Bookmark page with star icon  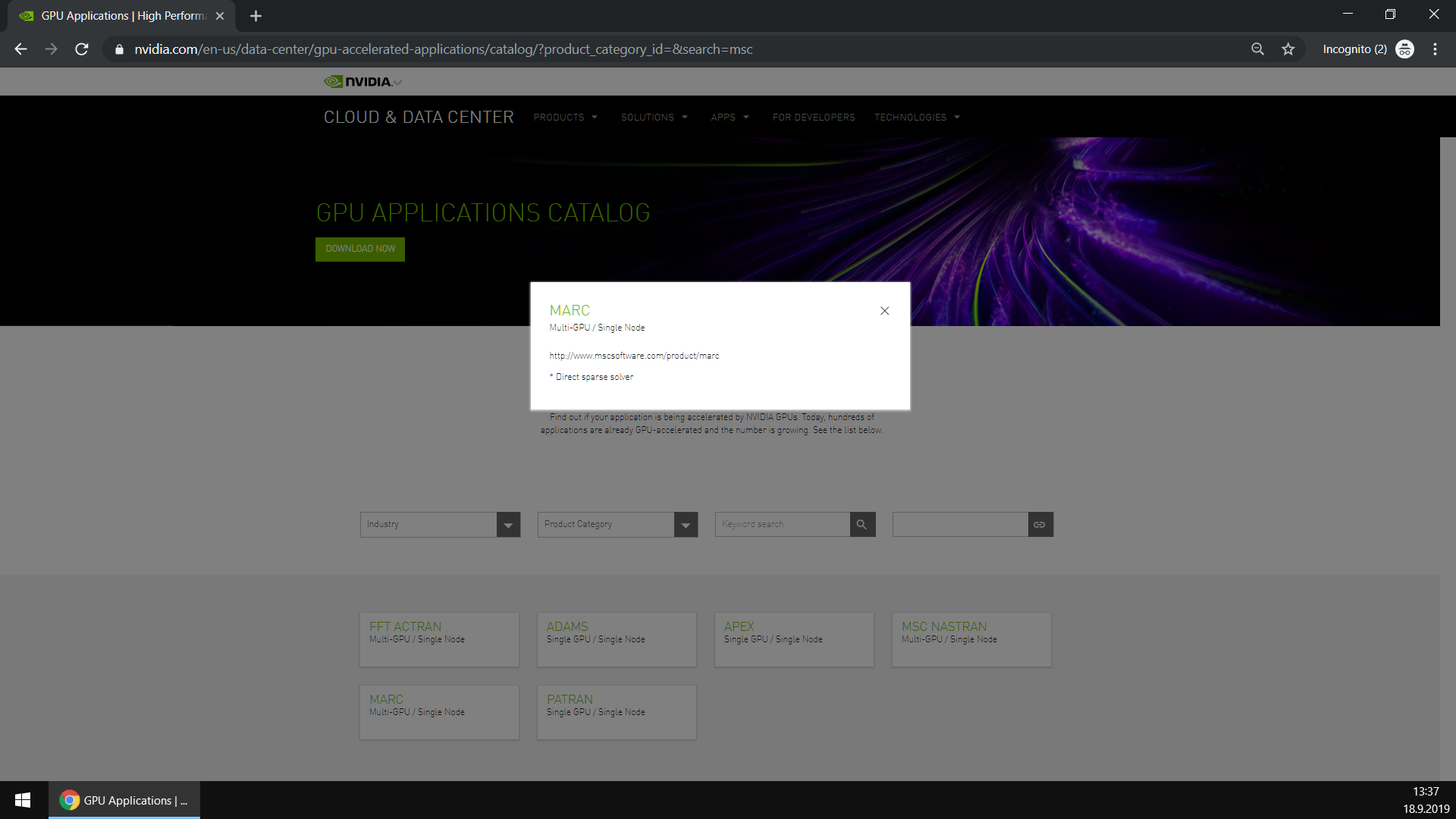click(x=1288, y=49)
